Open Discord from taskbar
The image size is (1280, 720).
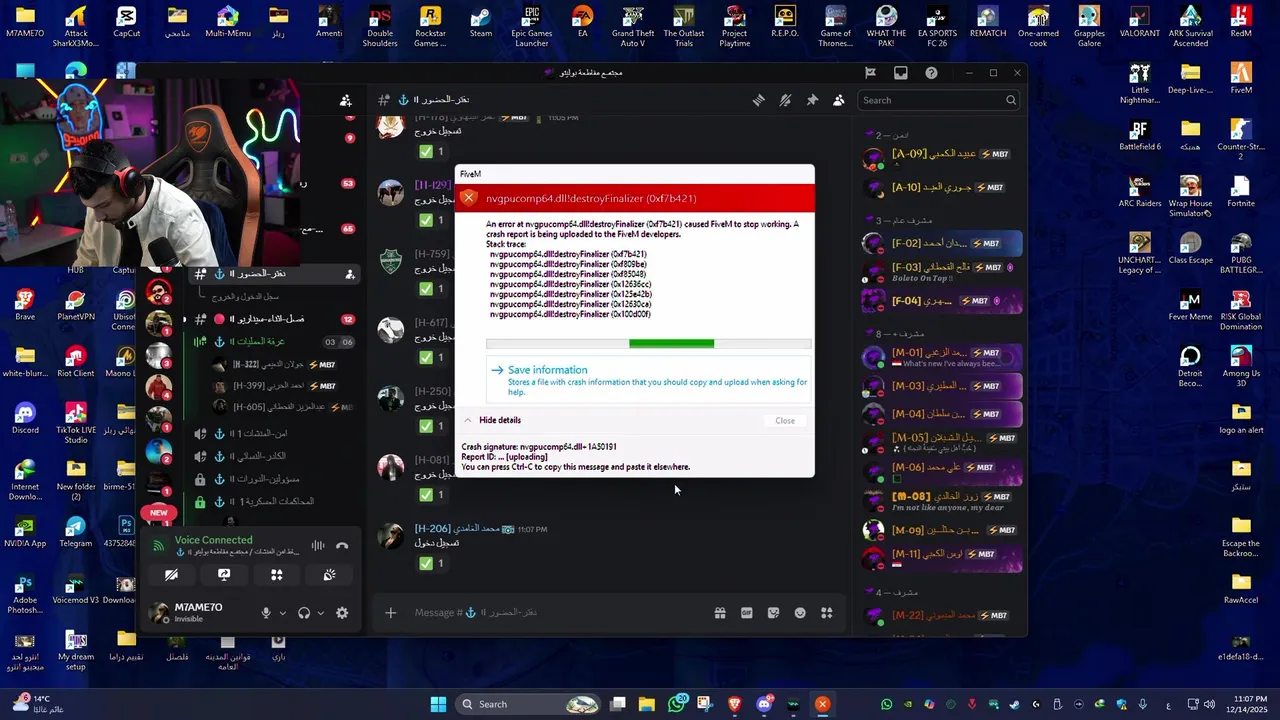(765, 704)
